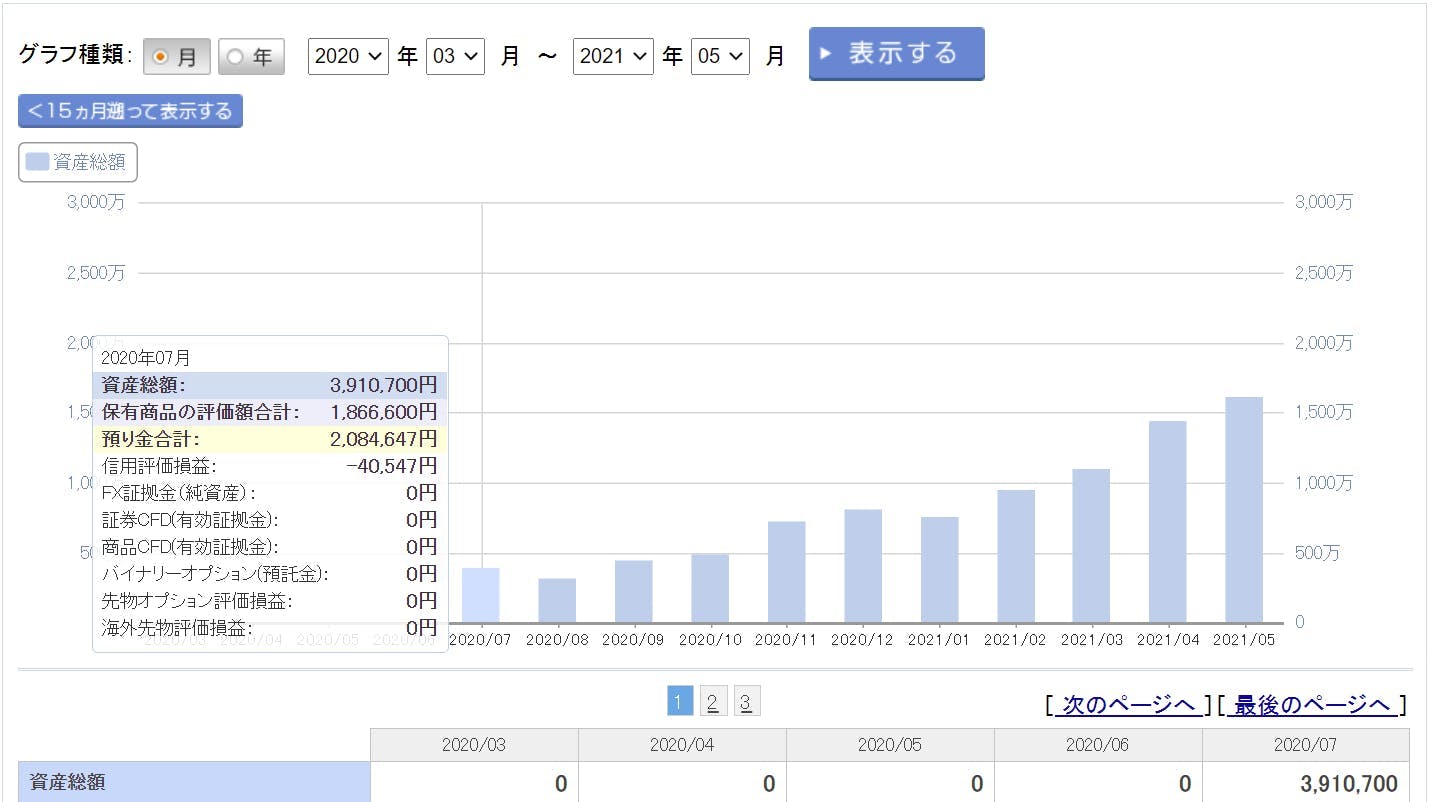Image resolution: width=1435 pixels, height=802 pixels.
Task: Click the 資産総額 table row header
Action: point(194,782)
